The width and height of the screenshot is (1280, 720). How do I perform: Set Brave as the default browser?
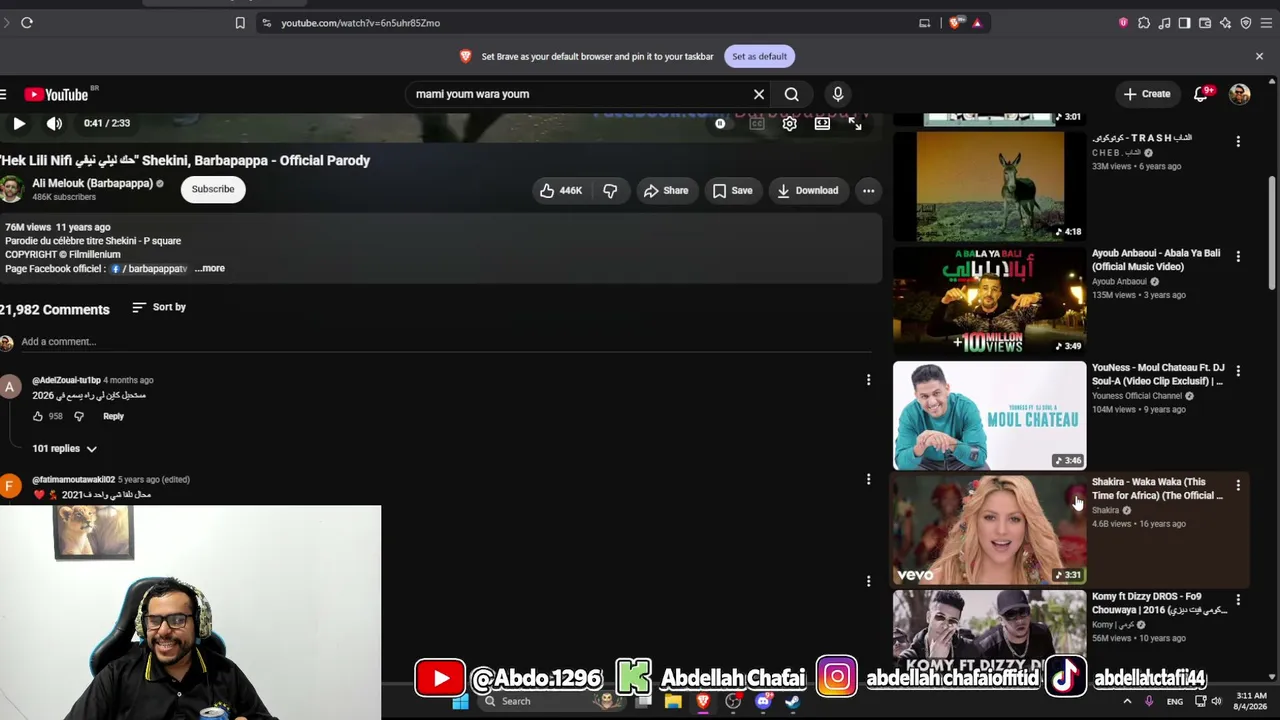759,57
